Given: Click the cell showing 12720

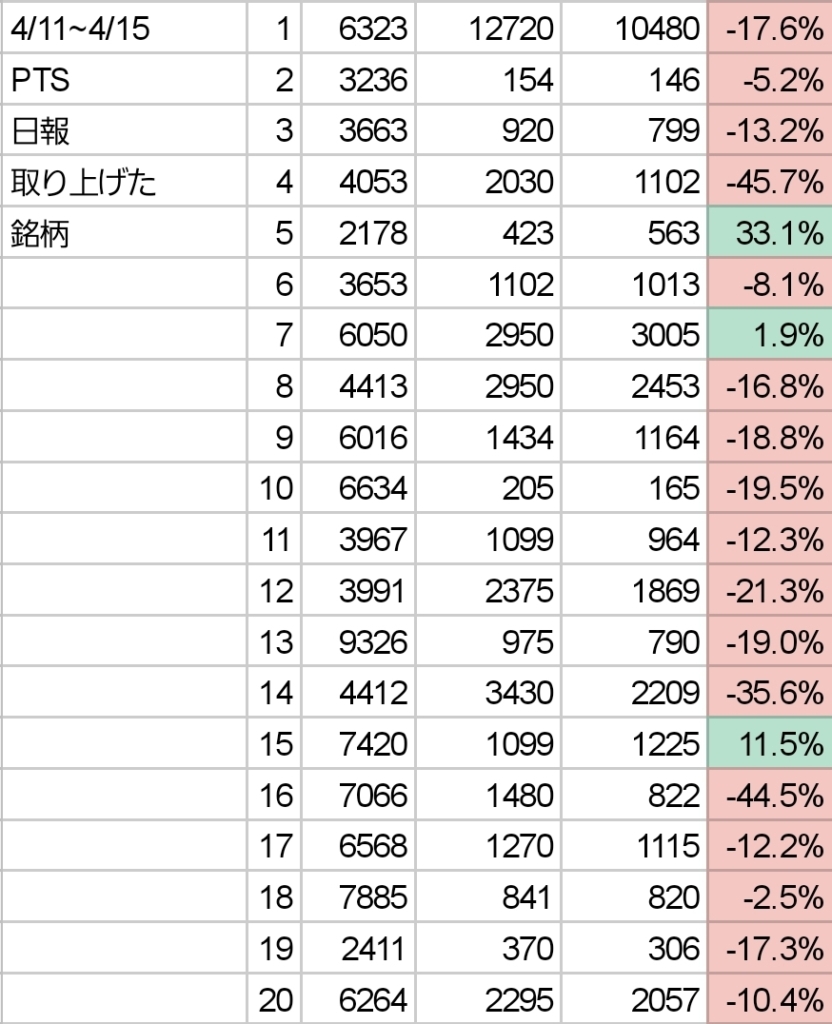Looking at the screenshot, I should click(x=488, y=27).
